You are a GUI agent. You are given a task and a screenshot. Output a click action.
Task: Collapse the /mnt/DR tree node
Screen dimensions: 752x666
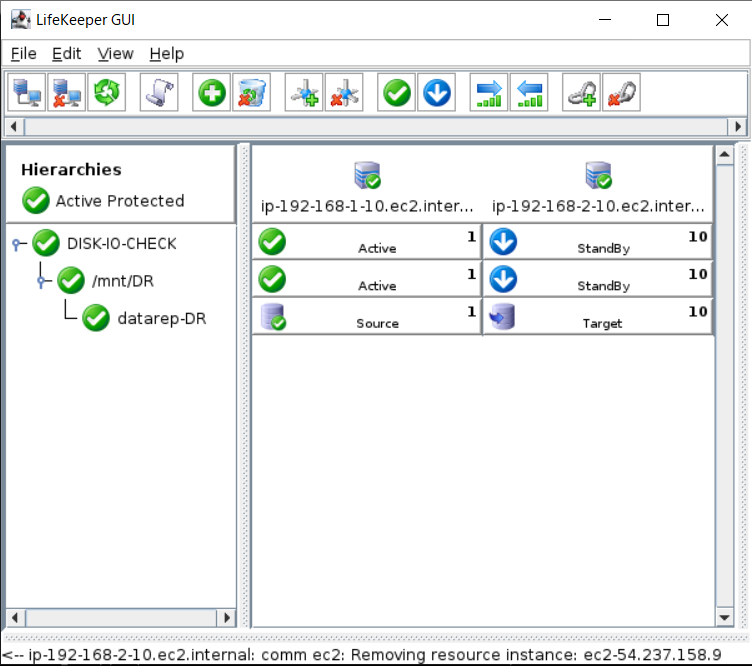point(43,281)
